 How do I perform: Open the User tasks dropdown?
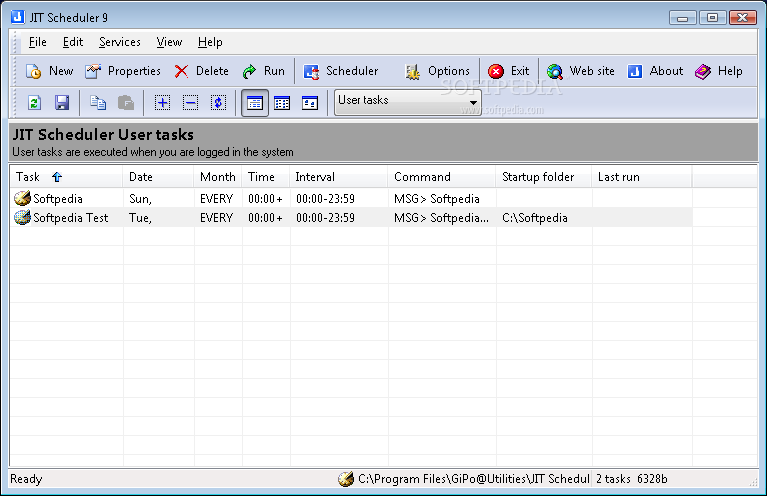pyautogui.click(x=407, y=102)
